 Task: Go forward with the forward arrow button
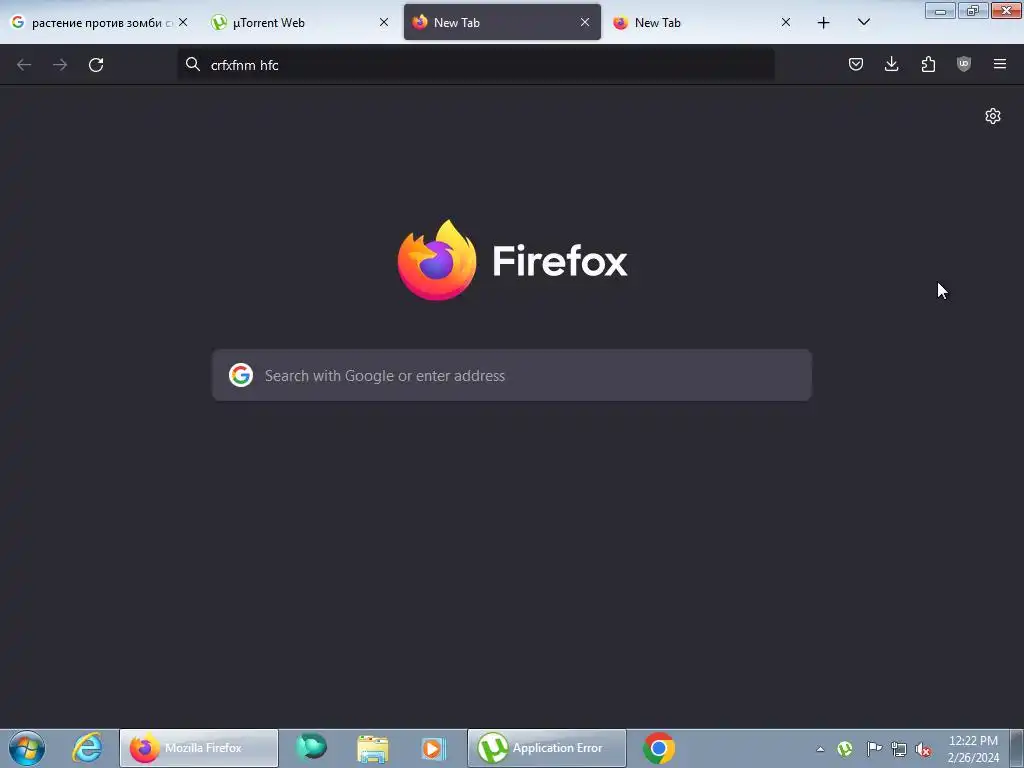point(60,65)
